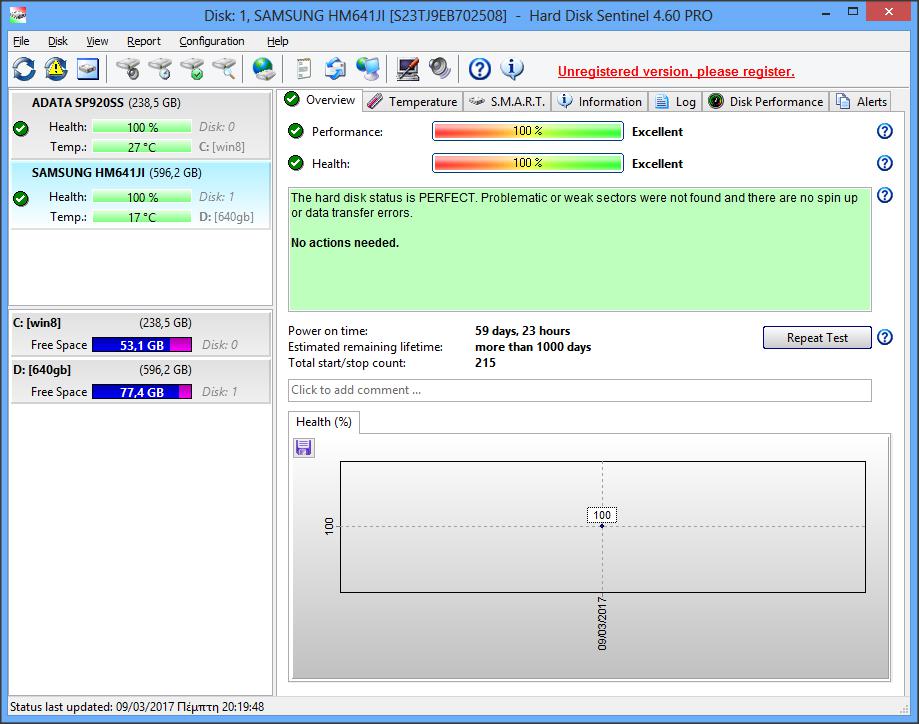Click the monitor-with-pen configuration icon
Screen dimensions: 919x724
coord(408,69)
